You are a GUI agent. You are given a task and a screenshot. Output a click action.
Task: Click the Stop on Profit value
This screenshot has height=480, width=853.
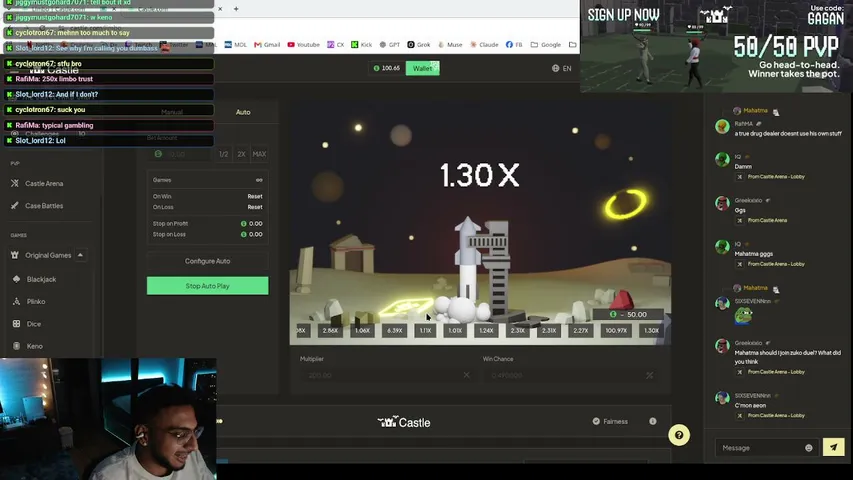click(x=252, y=224)
